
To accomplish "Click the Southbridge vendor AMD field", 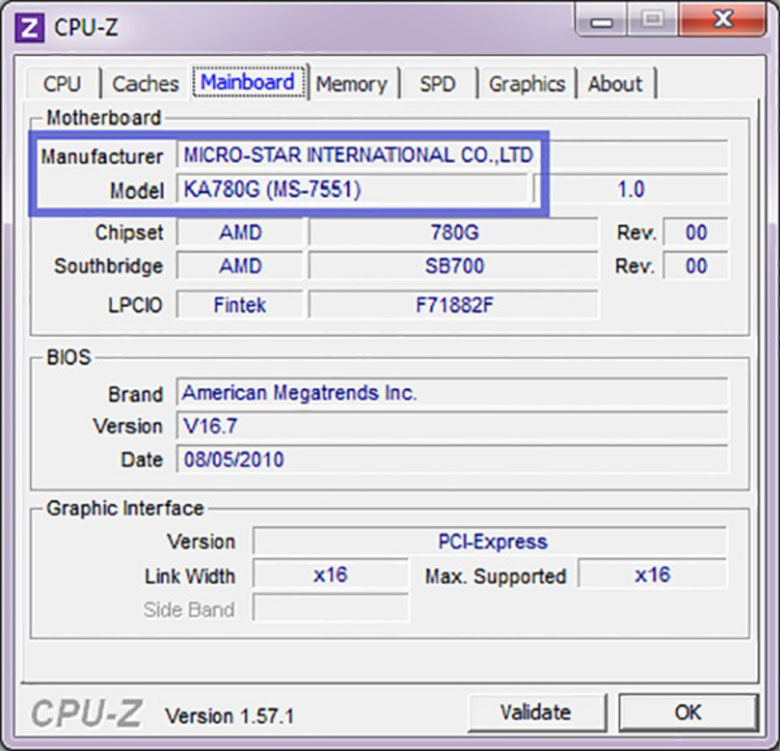I will point(240,266).
